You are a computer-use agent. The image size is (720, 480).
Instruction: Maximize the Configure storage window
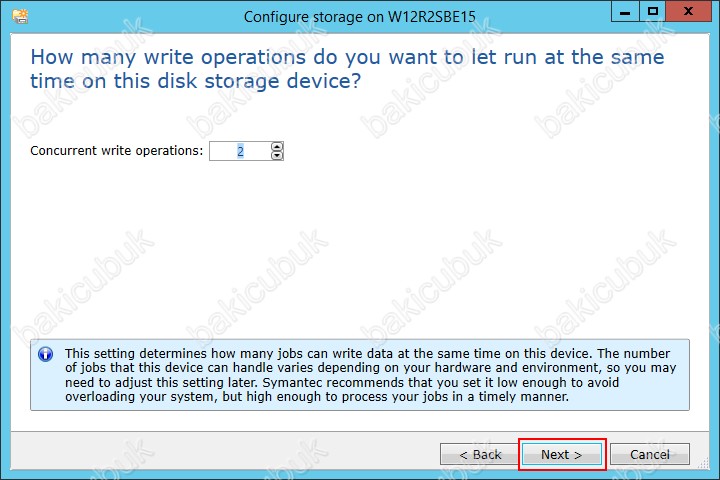(652, 11)
